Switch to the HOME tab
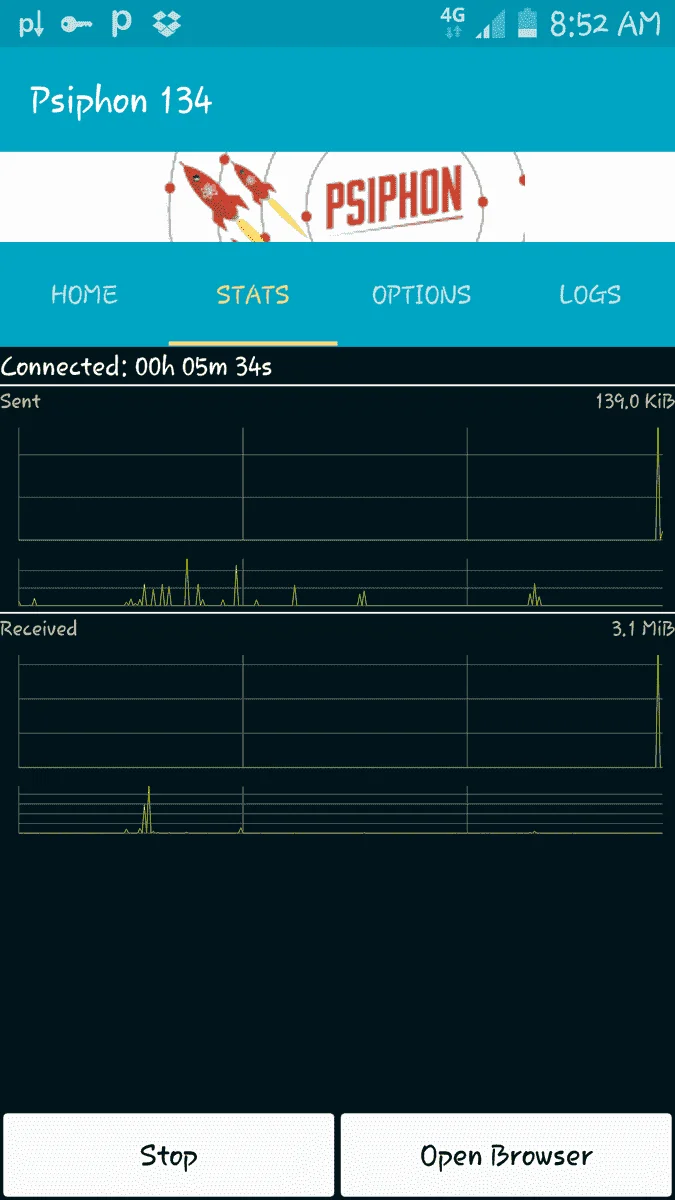Screen dimensions: 675x1200 click(x=84, y=295)
